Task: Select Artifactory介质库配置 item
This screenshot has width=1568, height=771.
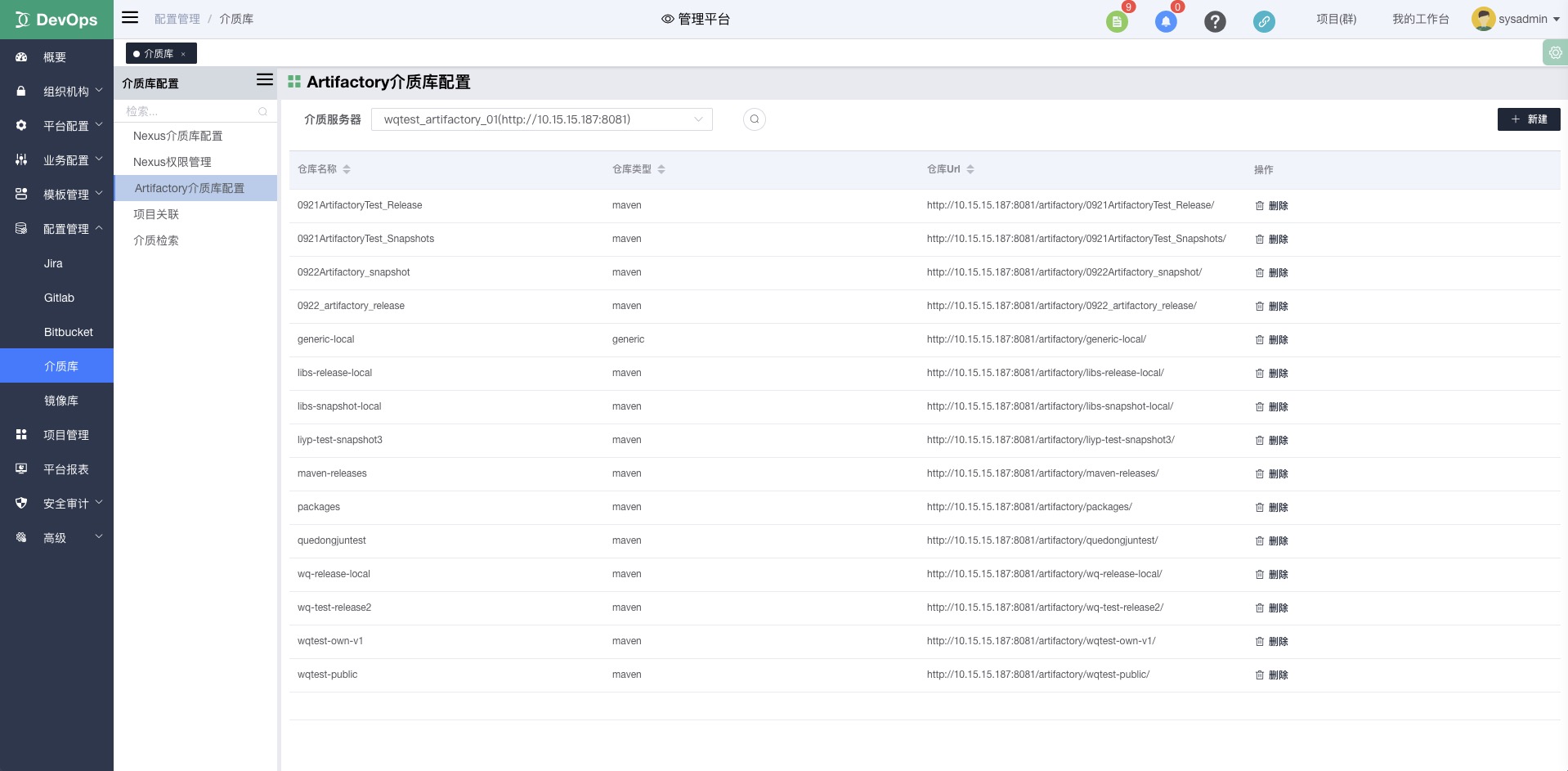Action: click(195, 188)
